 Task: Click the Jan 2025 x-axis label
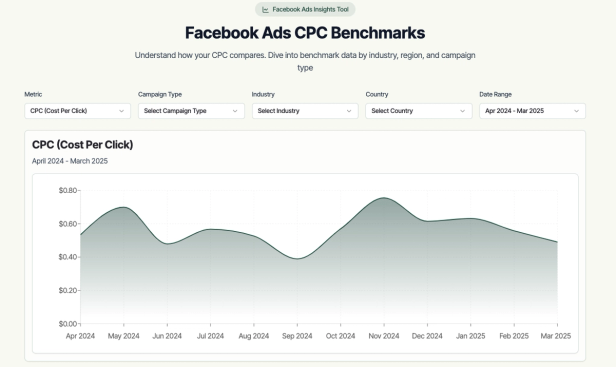click(470, 336)
